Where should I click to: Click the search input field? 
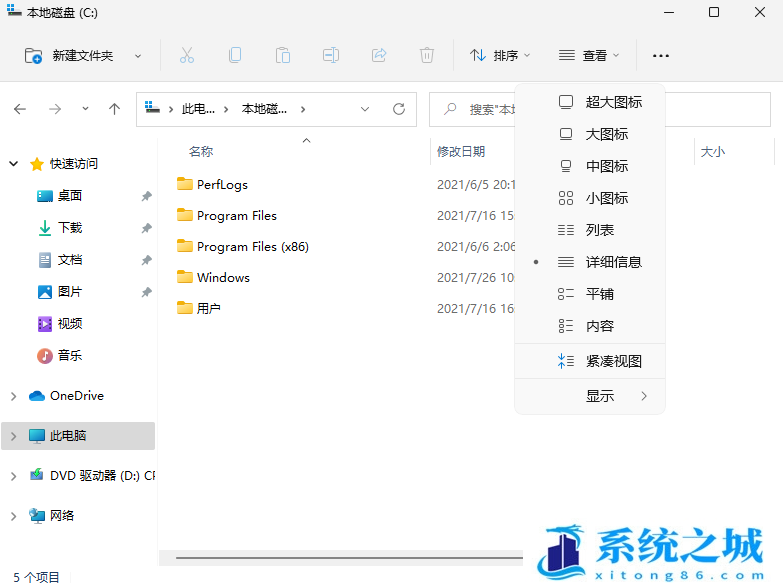point(599,109)
